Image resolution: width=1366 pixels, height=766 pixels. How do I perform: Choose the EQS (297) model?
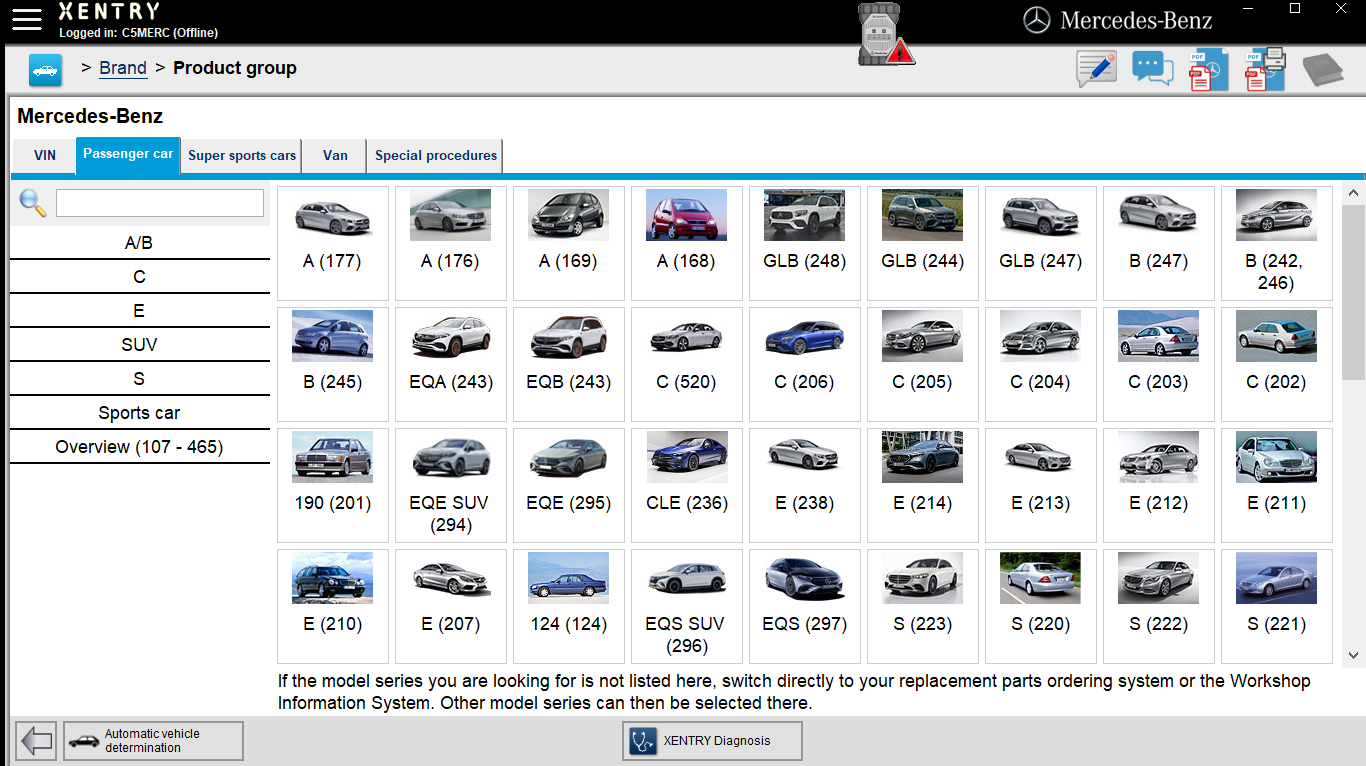tap(805, 606)
